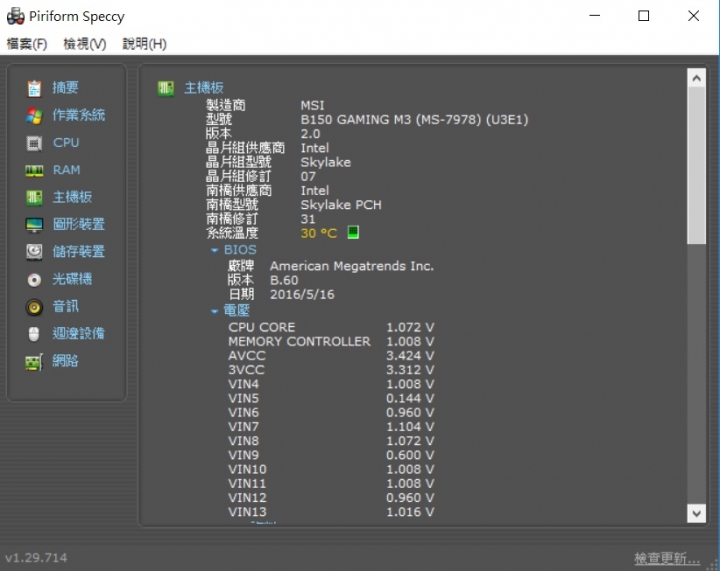Select the 光碟機 disc icon
The image size is (720, 571).
34,280
